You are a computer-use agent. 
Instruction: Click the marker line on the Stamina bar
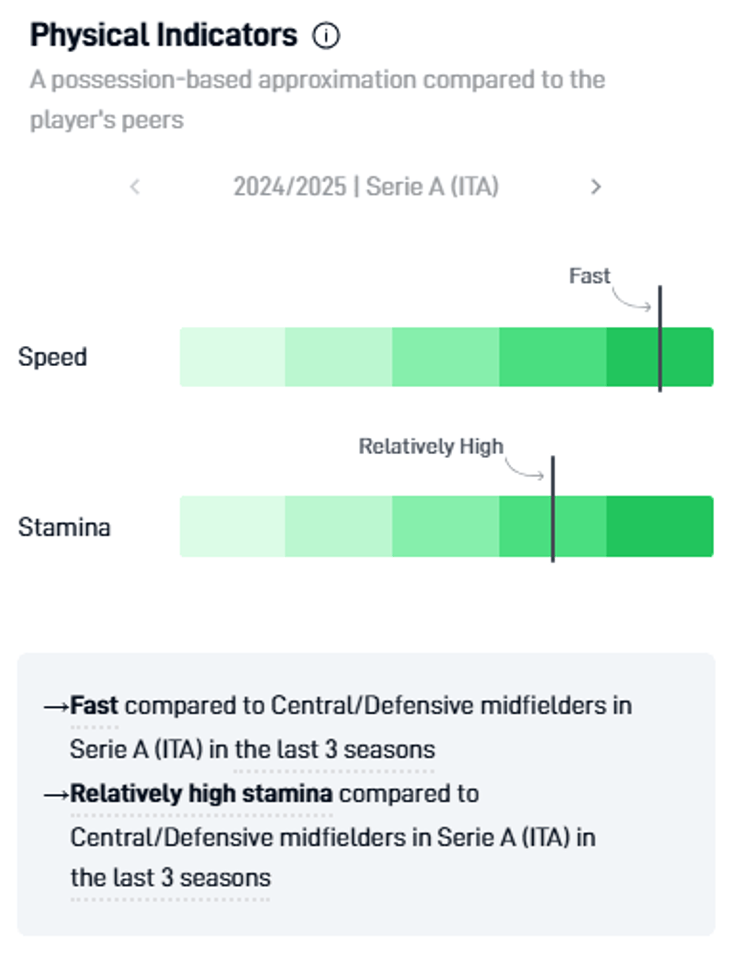554,510
